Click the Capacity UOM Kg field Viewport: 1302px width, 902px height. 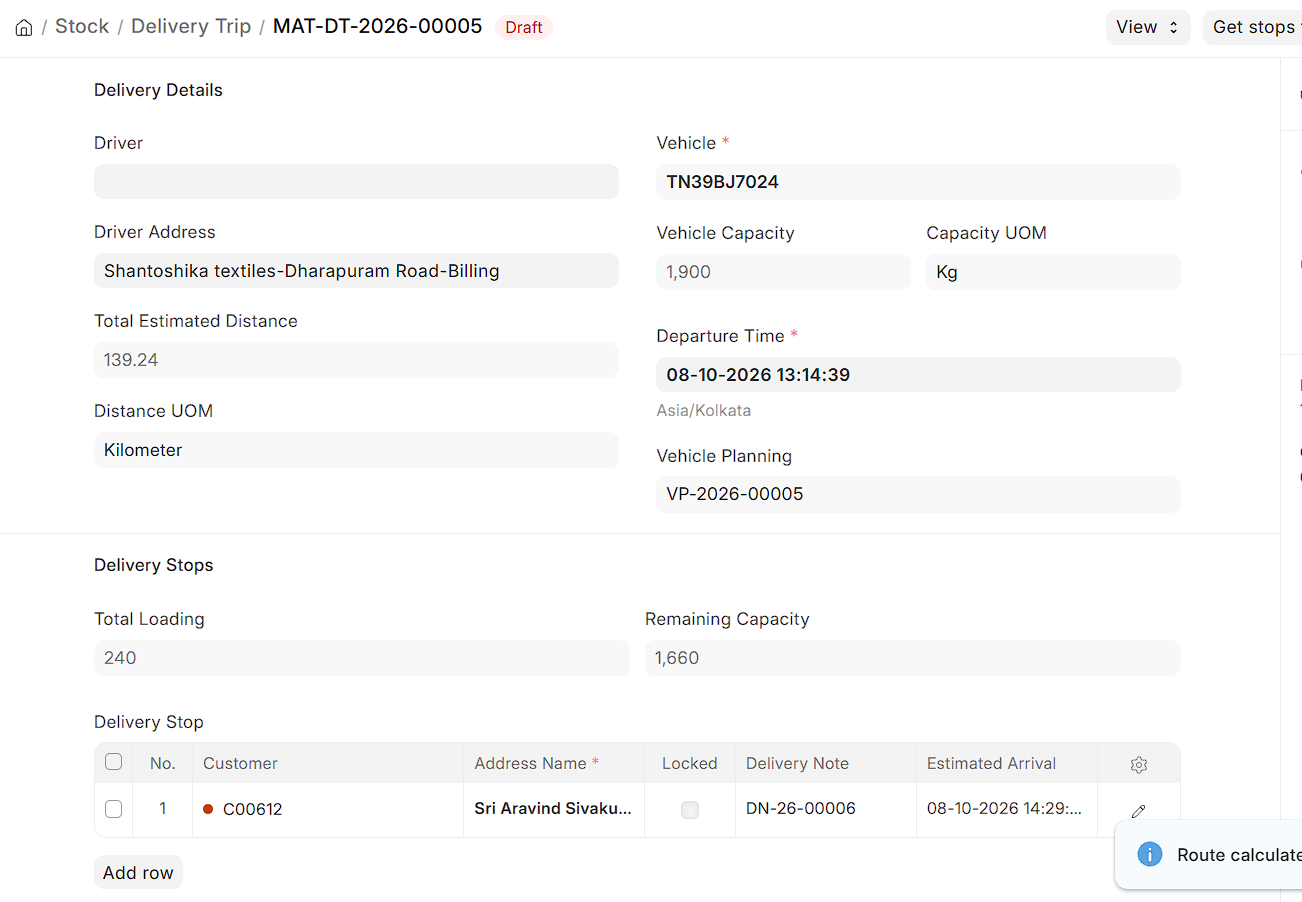pos(1053,272)
